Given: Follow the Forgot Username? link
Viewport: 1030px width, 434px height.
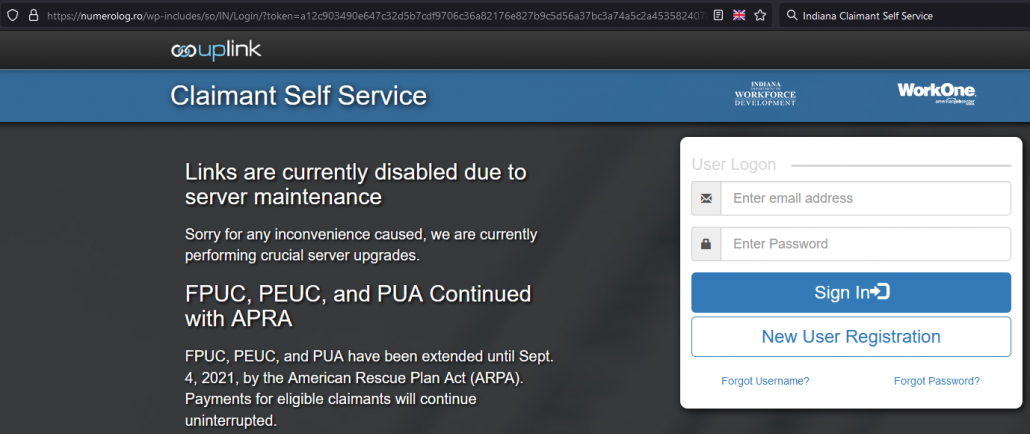Looking at the screenshot, I should pyautogui.click(x=765, y=381).
